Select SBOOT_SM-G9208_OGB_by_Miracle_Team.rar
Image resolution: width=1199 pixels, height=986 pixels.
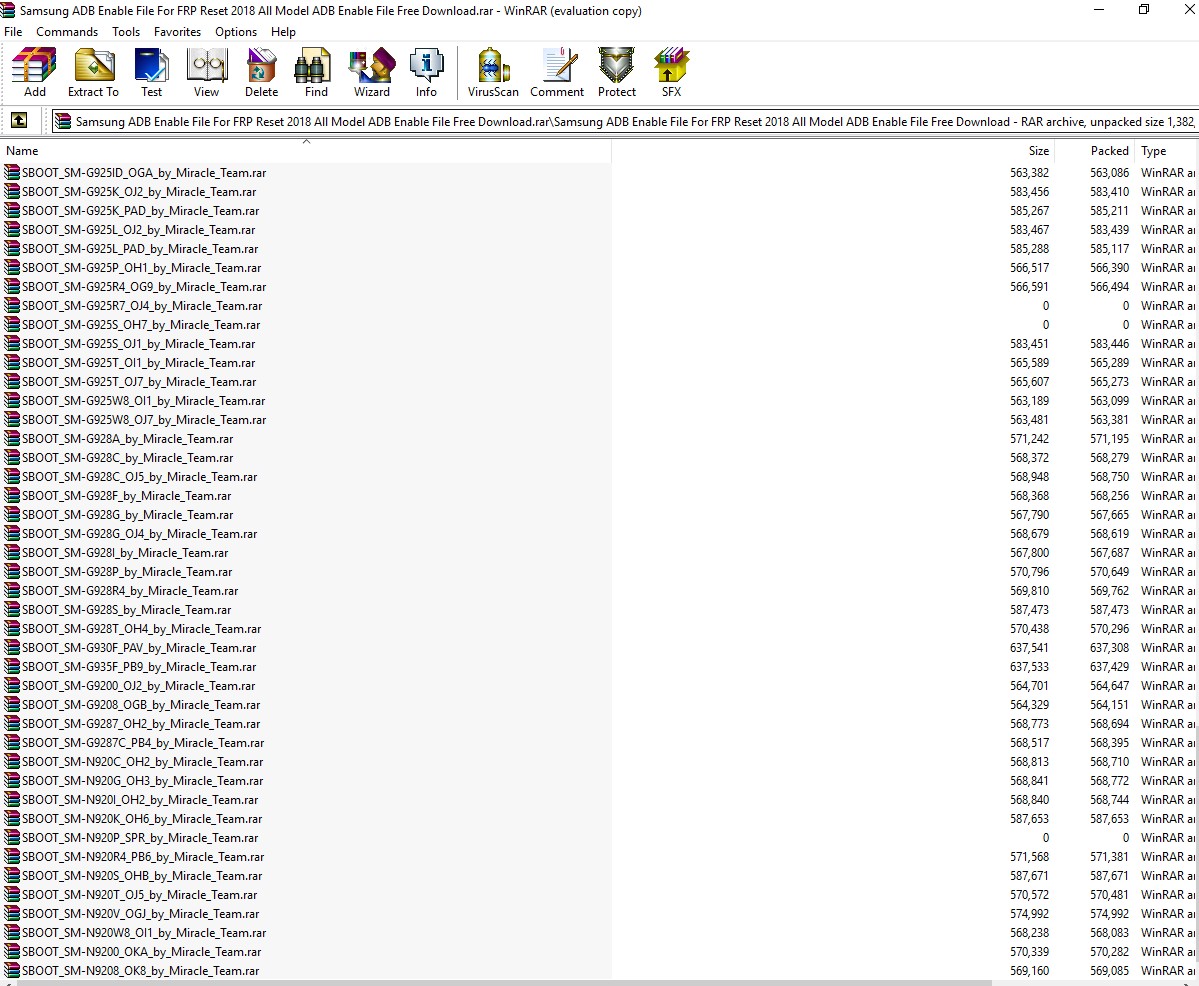(x=141, y=705)
